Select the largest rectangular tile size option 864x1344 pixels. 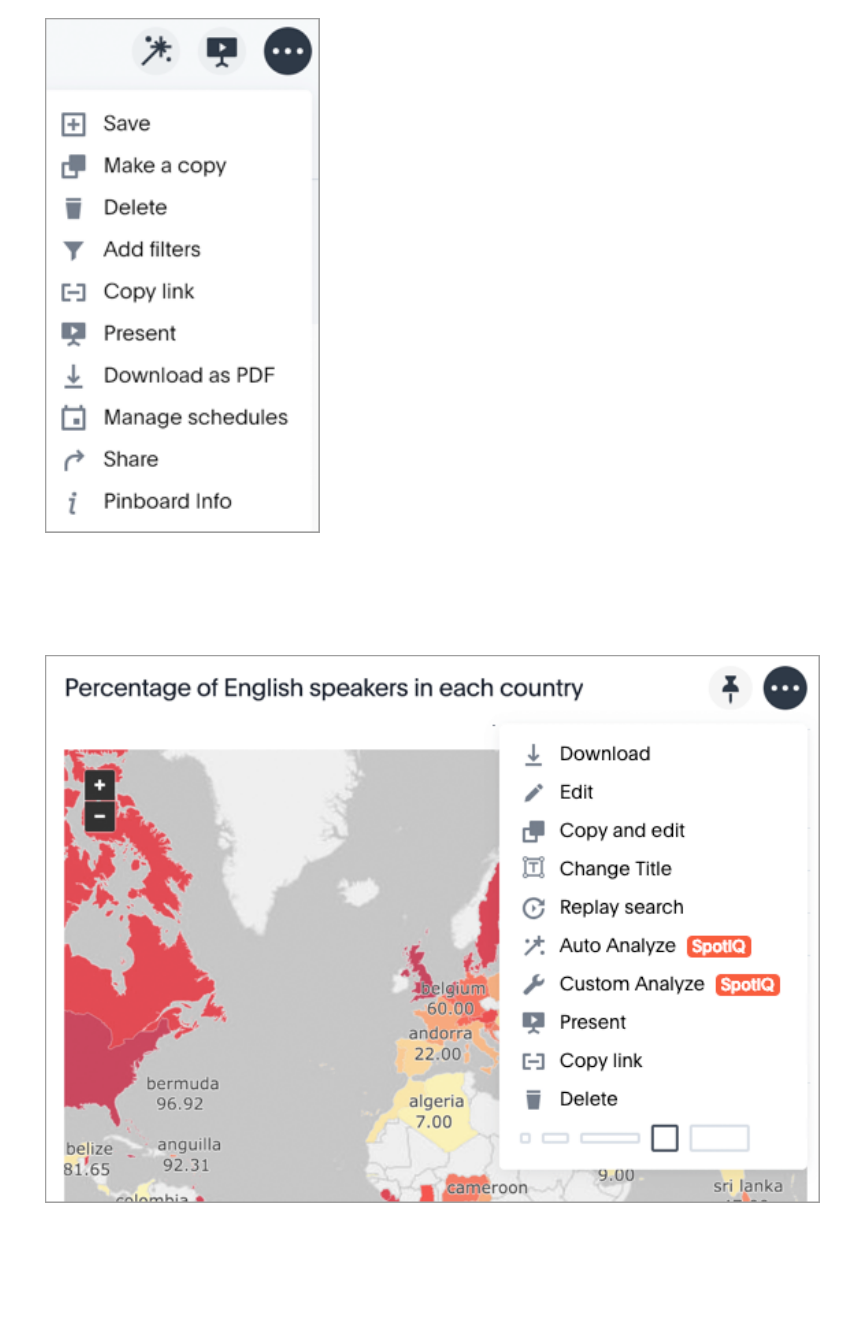pyautogui.click(x=719, y=1138)
